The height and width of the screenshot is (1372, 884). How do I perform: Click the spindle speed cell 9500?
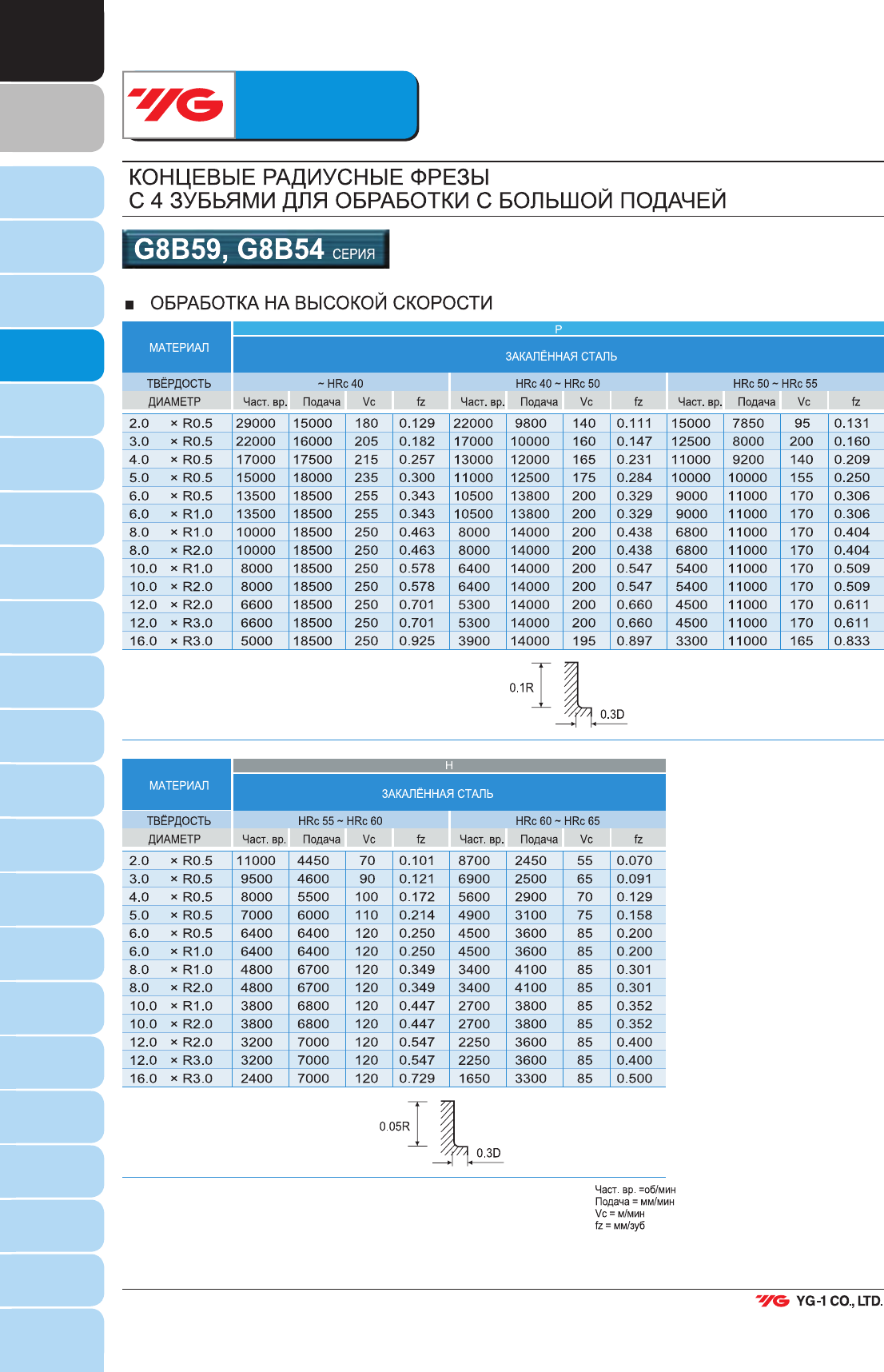[x=257, y=879]
